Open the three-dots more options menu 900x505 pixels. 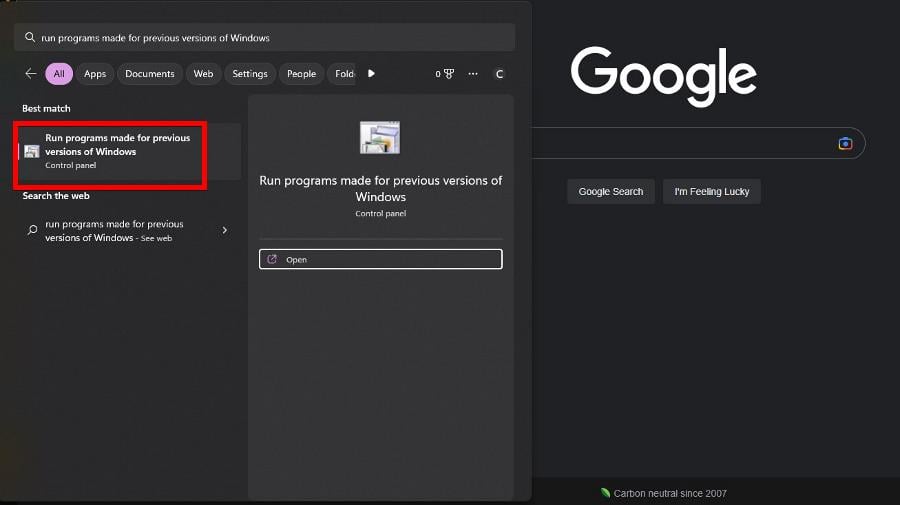(x=473, y=73)
